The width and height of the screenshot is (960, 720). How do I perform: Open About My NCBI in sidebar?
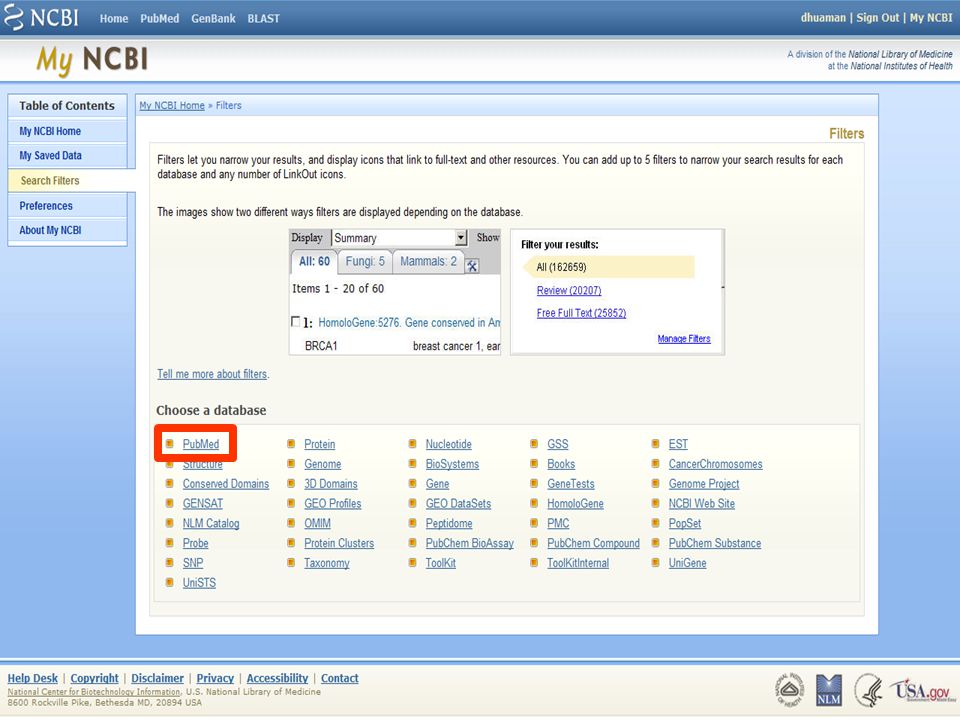[67, 230]
